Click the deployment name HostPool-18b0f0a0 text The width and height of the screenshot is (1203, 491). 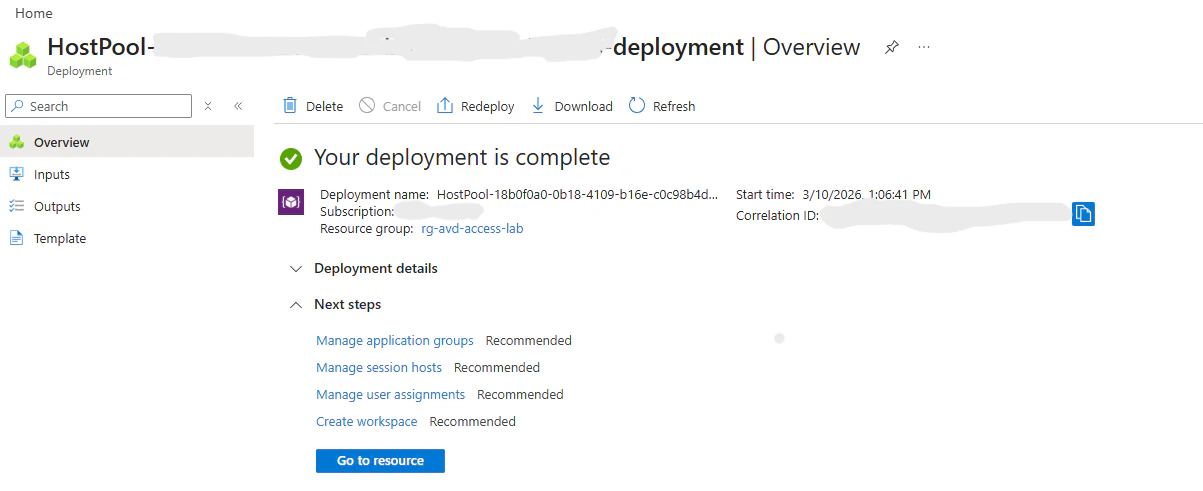[577, 194]
